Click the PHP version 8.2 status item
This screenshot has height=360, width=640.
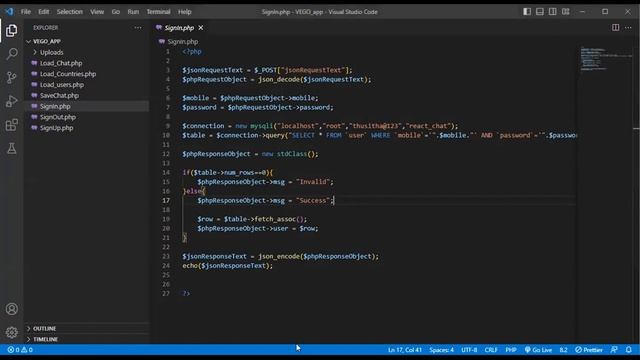(563, 350)
